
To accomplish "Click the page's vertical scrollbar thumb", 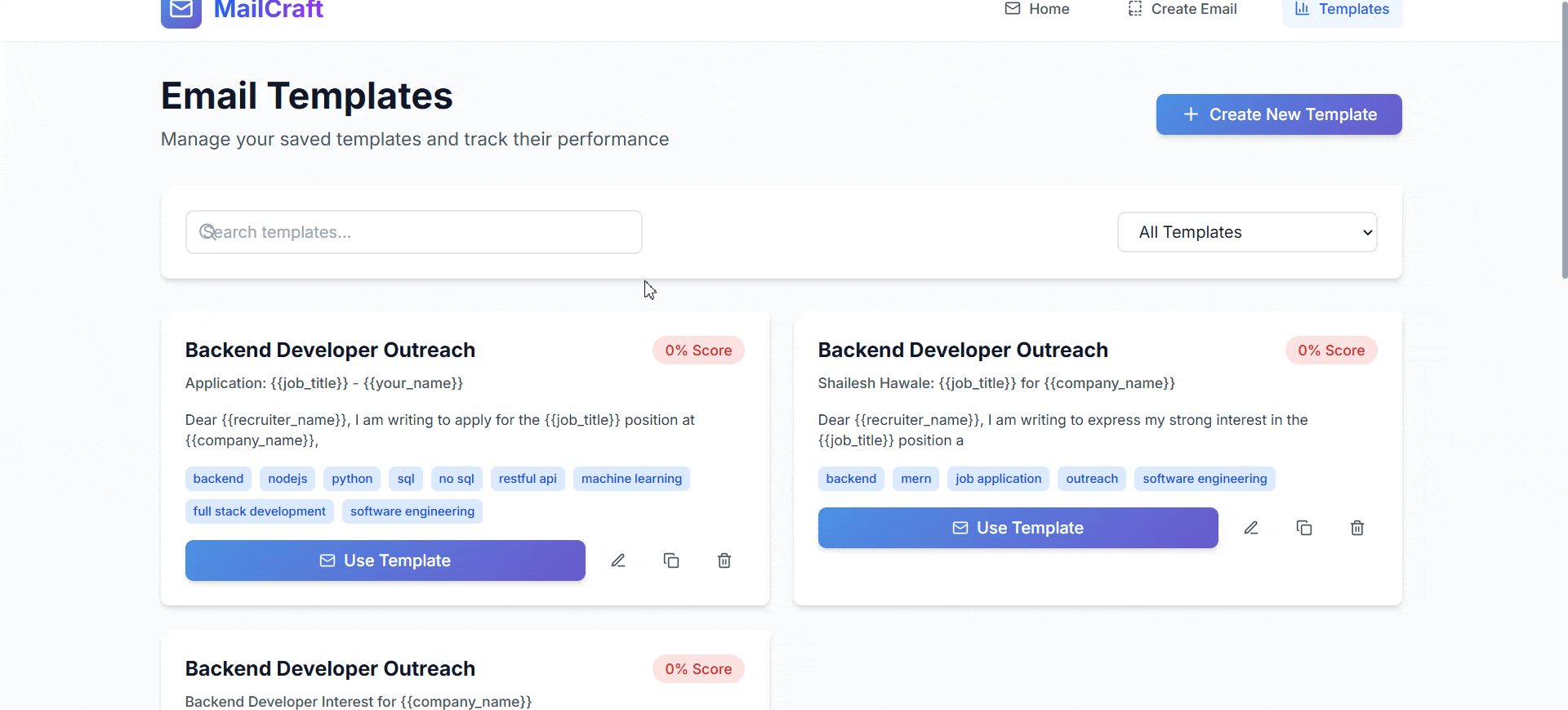I will click(x=1564, y=139).
